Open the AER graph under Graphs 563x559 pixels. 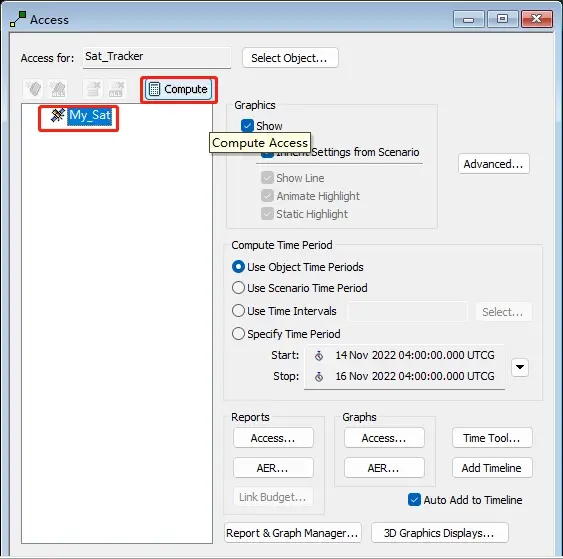click(384, 468)
